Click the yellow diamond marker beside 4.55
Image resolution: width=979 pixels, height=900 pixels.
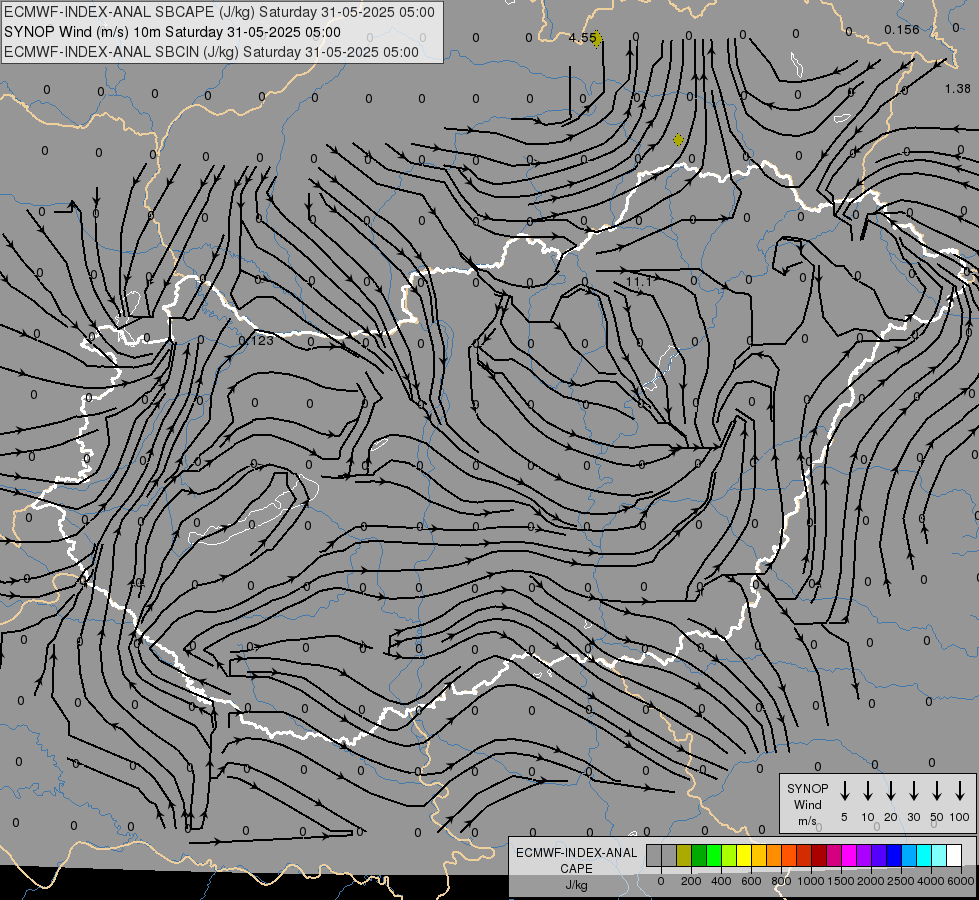coord(596,39)
